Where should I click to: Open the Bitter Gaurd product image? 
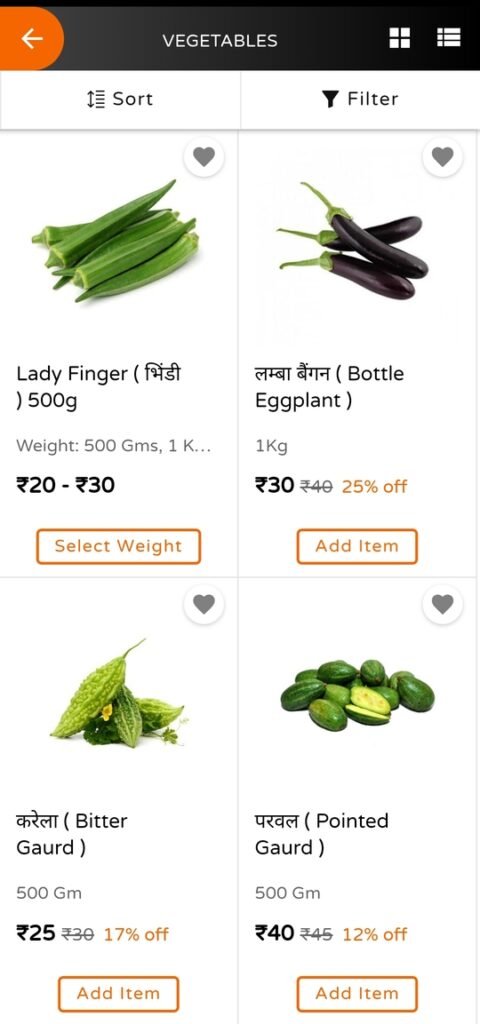(118, 694)
